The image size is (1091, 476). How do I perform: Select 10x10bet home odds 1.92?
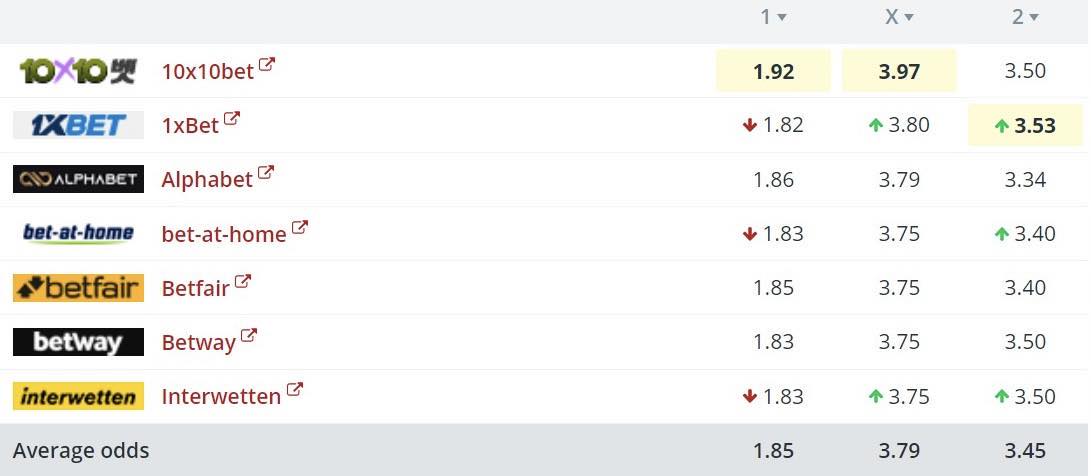773,71
